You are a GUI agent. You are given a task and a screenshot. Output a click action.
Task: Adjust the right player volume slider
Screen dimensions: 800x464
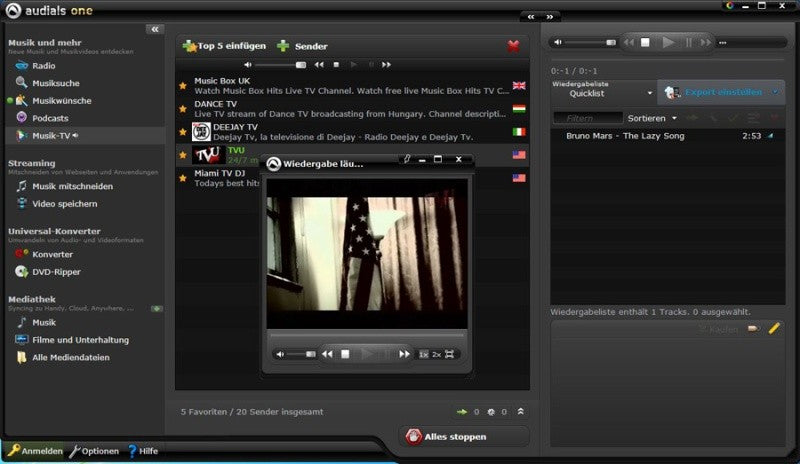point(591,42)
